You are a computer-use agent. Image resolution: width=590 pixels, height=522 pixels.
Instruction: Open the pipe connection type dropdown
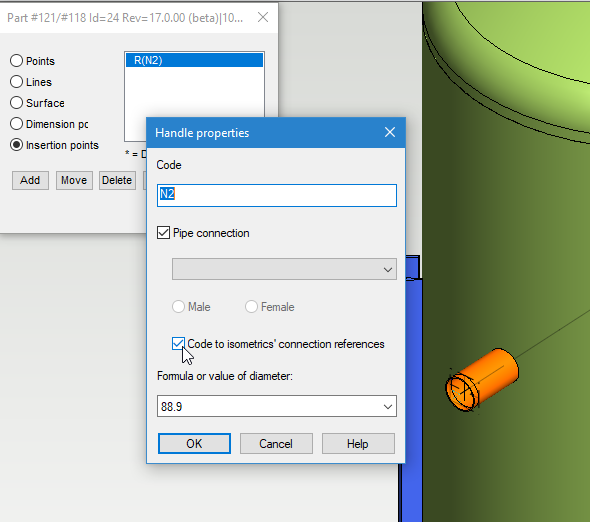(284, 269)
